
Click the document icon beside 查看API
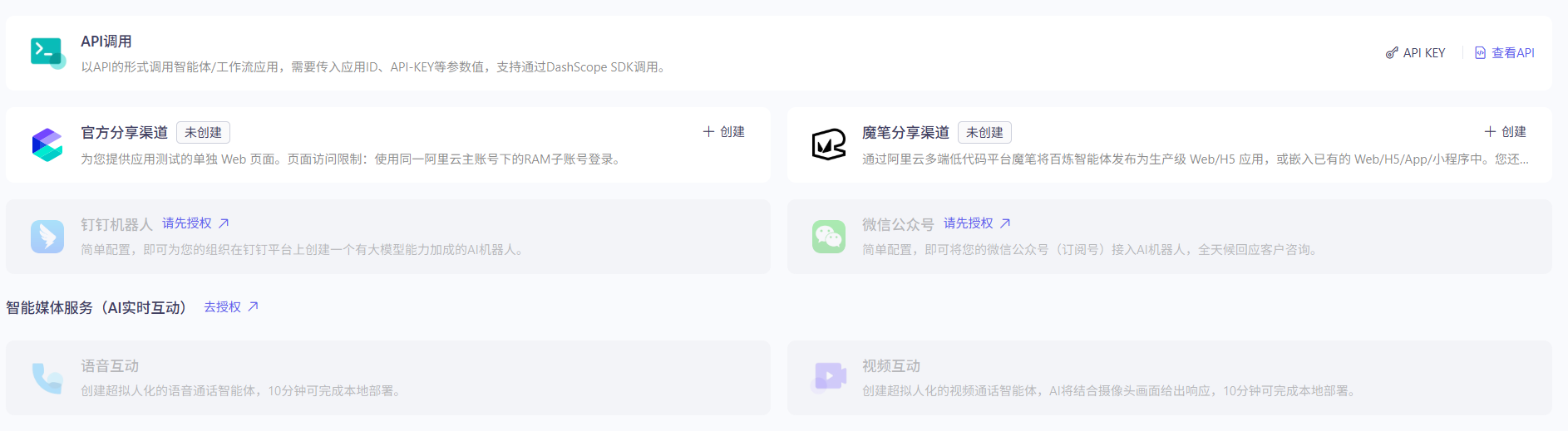click(1480, 53)
